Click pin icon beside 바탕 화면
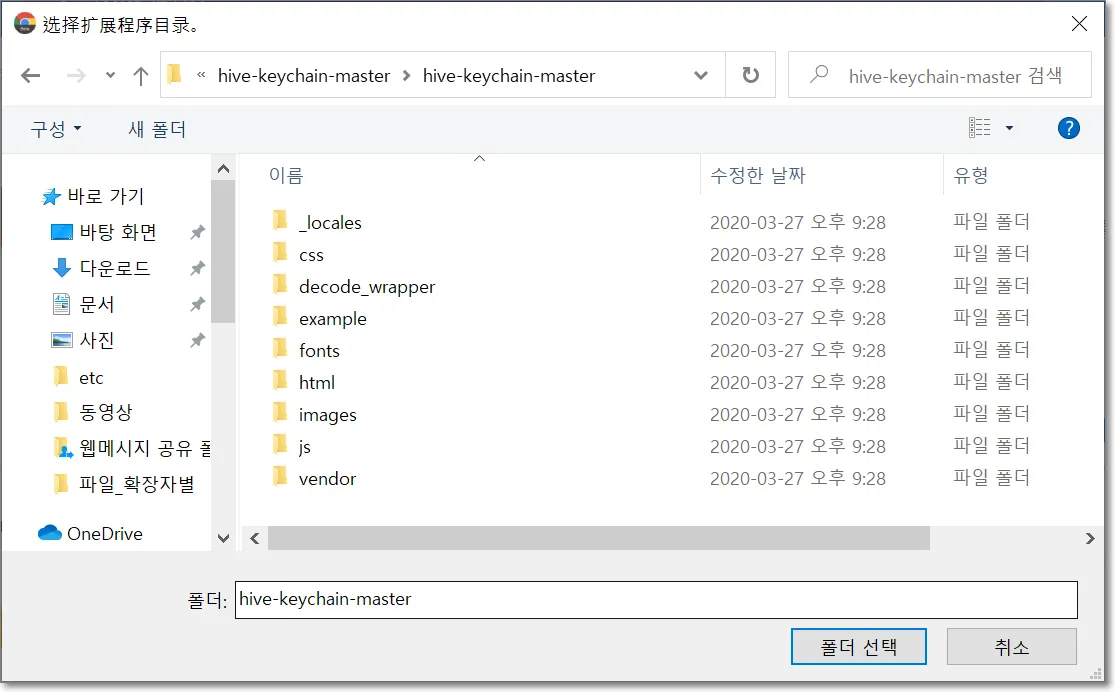Viewport: 1115px width, 692px height. click(197, 232)
